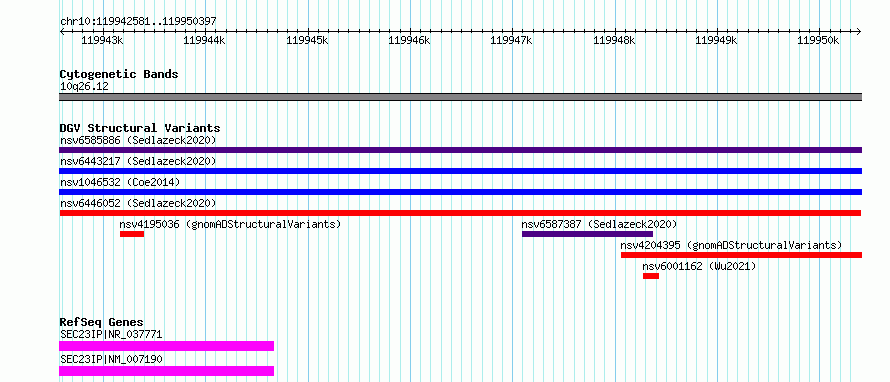The height and width of the screenshot is (382, 890).
Task: Click the SEC23IP|NR_037771 gene label
Action: point(111,335)
